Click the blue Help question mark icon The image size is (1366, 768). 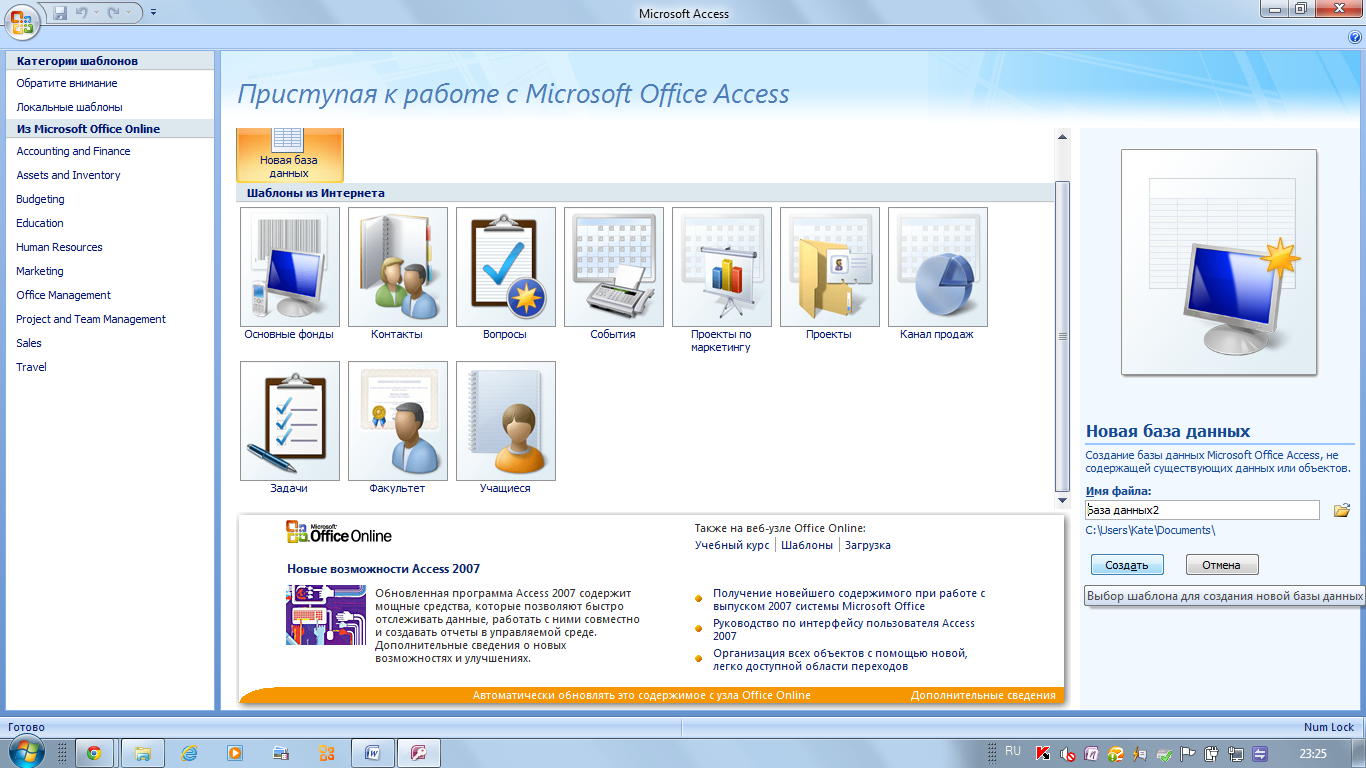(1355, 36)
